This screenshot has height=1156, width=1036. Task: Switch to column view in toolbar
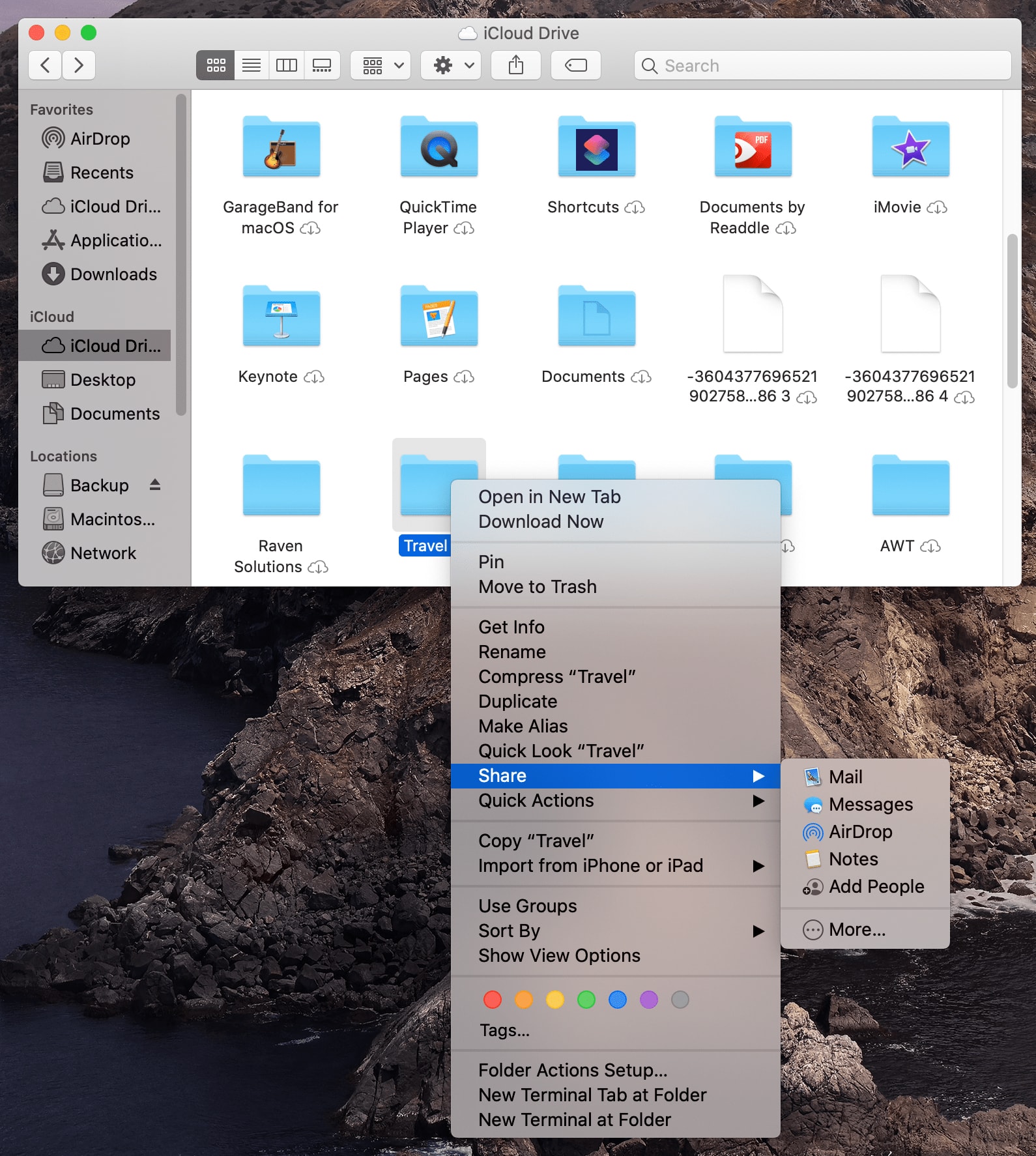tap(287, 65)
